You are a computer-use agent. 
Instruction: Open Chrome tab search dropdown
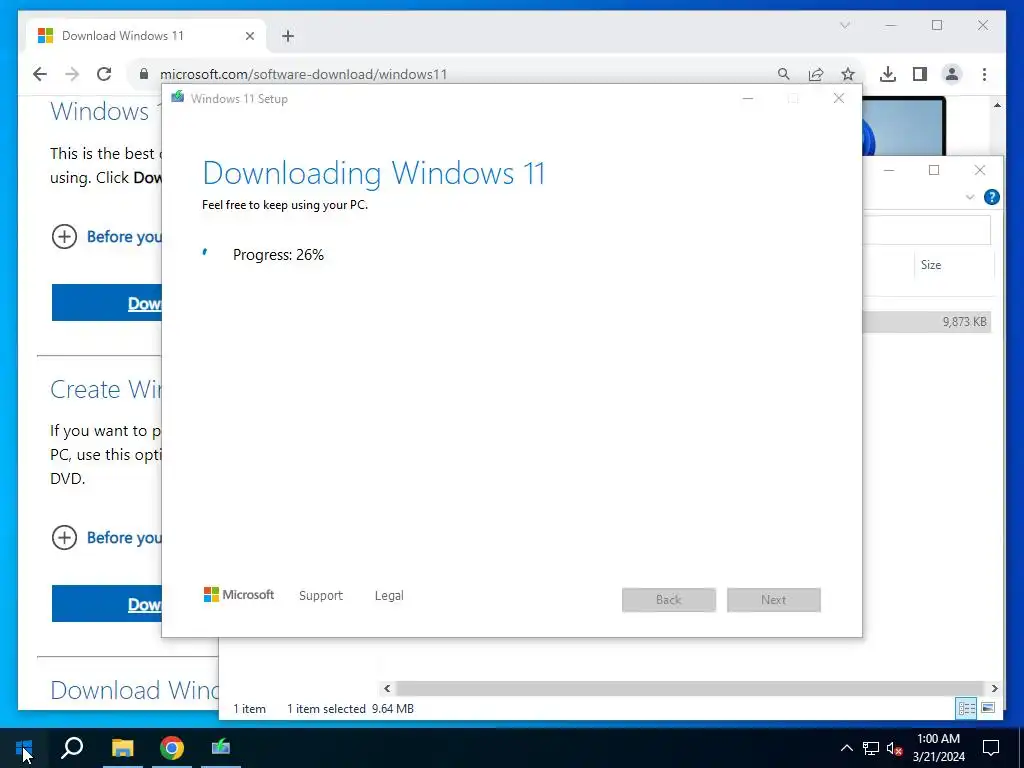(844, 25)
